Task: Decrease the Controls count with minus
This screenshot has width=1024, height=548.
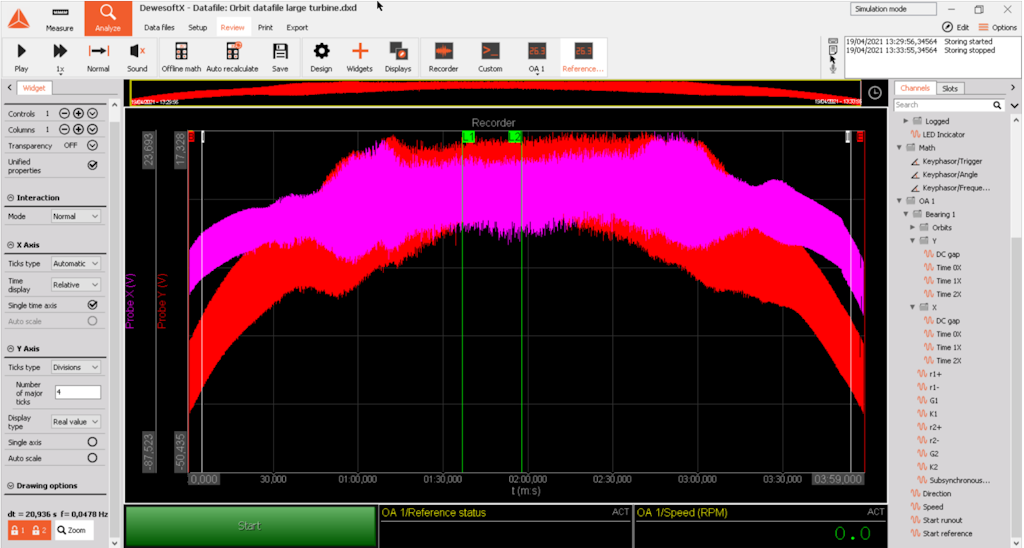Action: 64,113
